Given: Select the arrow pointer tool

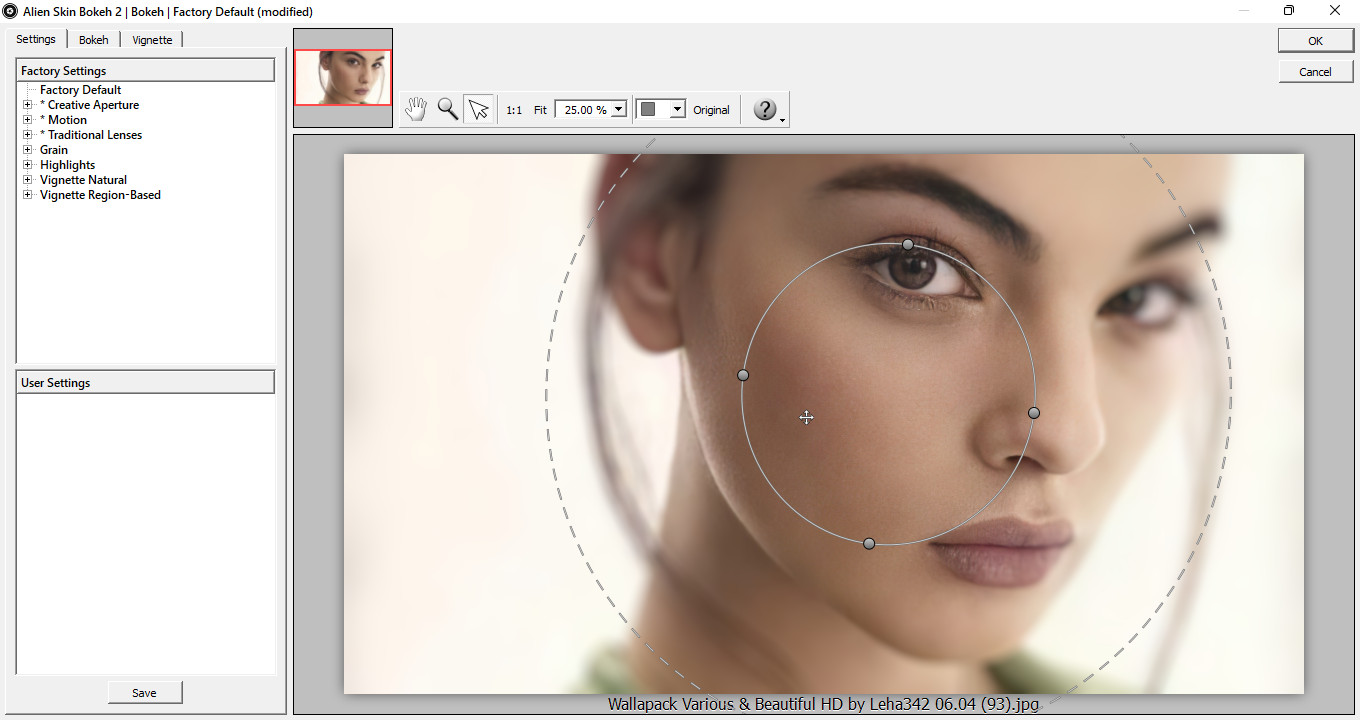Looking at the screenshot, I should [x=479, y=110].
